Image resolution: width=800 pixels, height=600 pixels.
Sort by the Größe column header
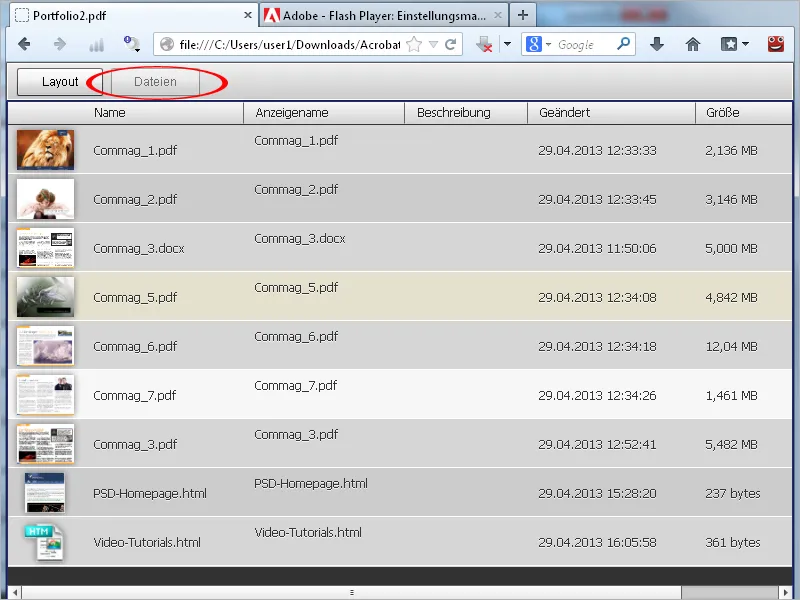744,112
